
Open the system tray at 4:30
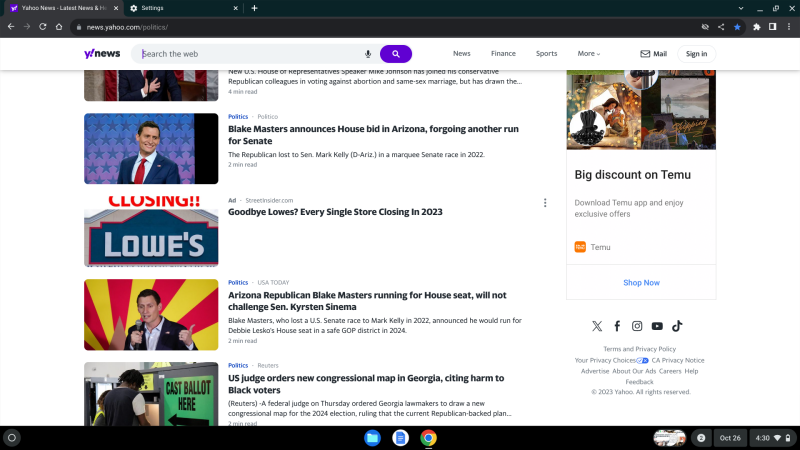pyautogui.click(x=772, y=438)
